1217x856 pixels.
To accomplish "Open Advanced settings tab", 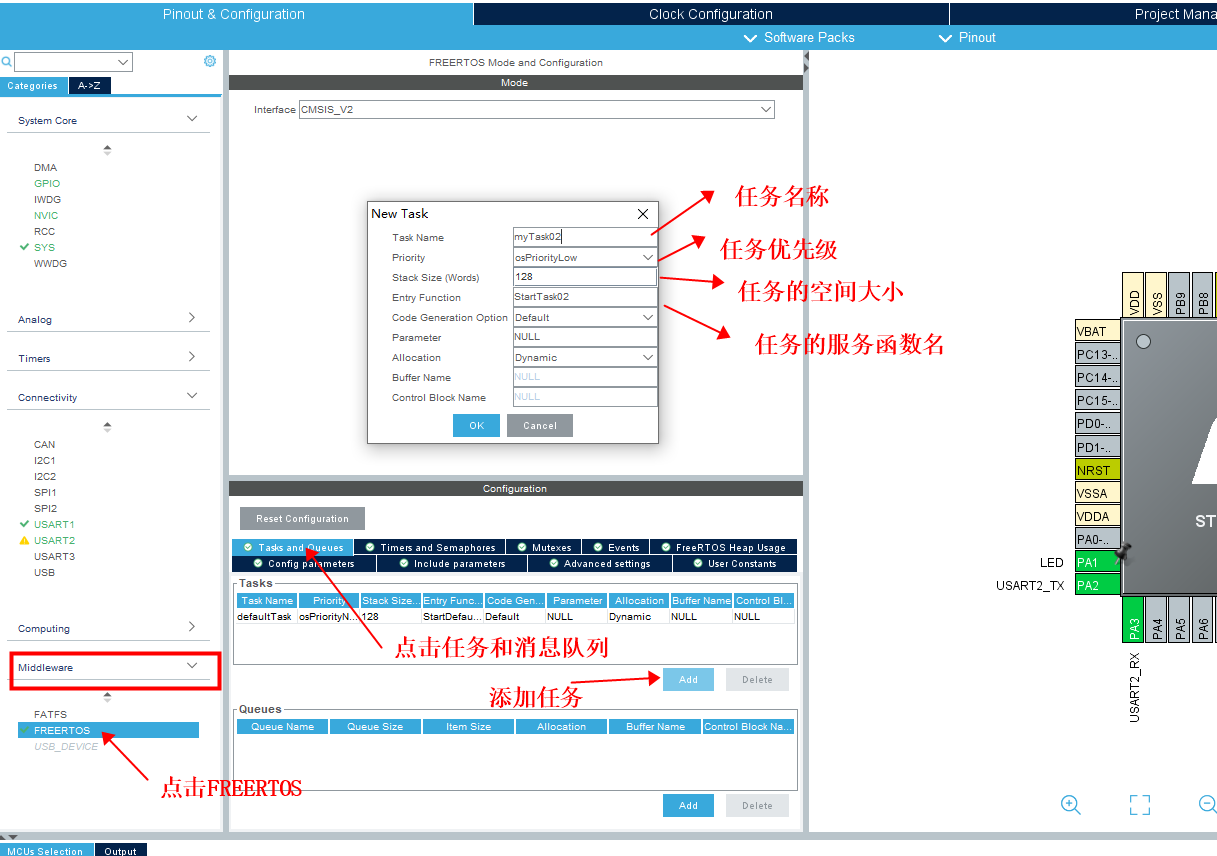I will point(599,563).
